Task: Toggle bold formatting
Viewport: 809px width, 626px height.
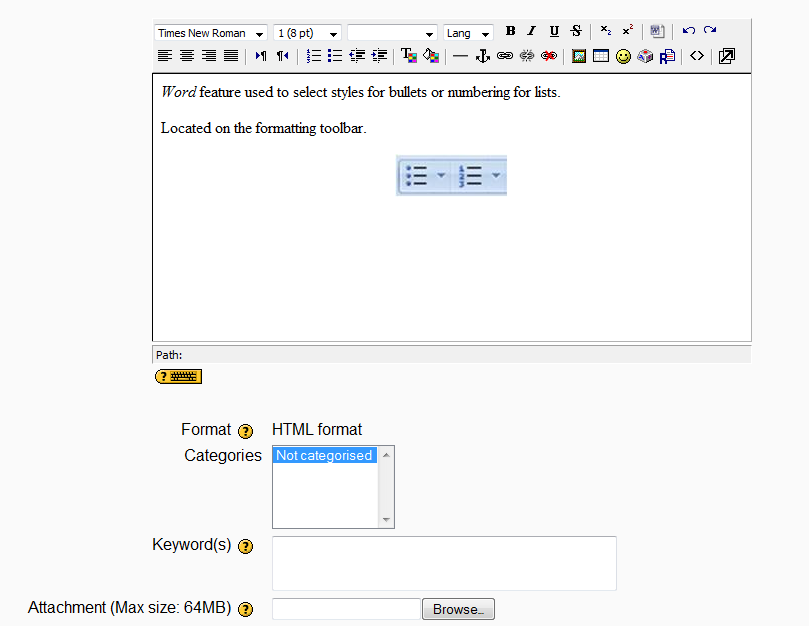Action: [510, 31]
